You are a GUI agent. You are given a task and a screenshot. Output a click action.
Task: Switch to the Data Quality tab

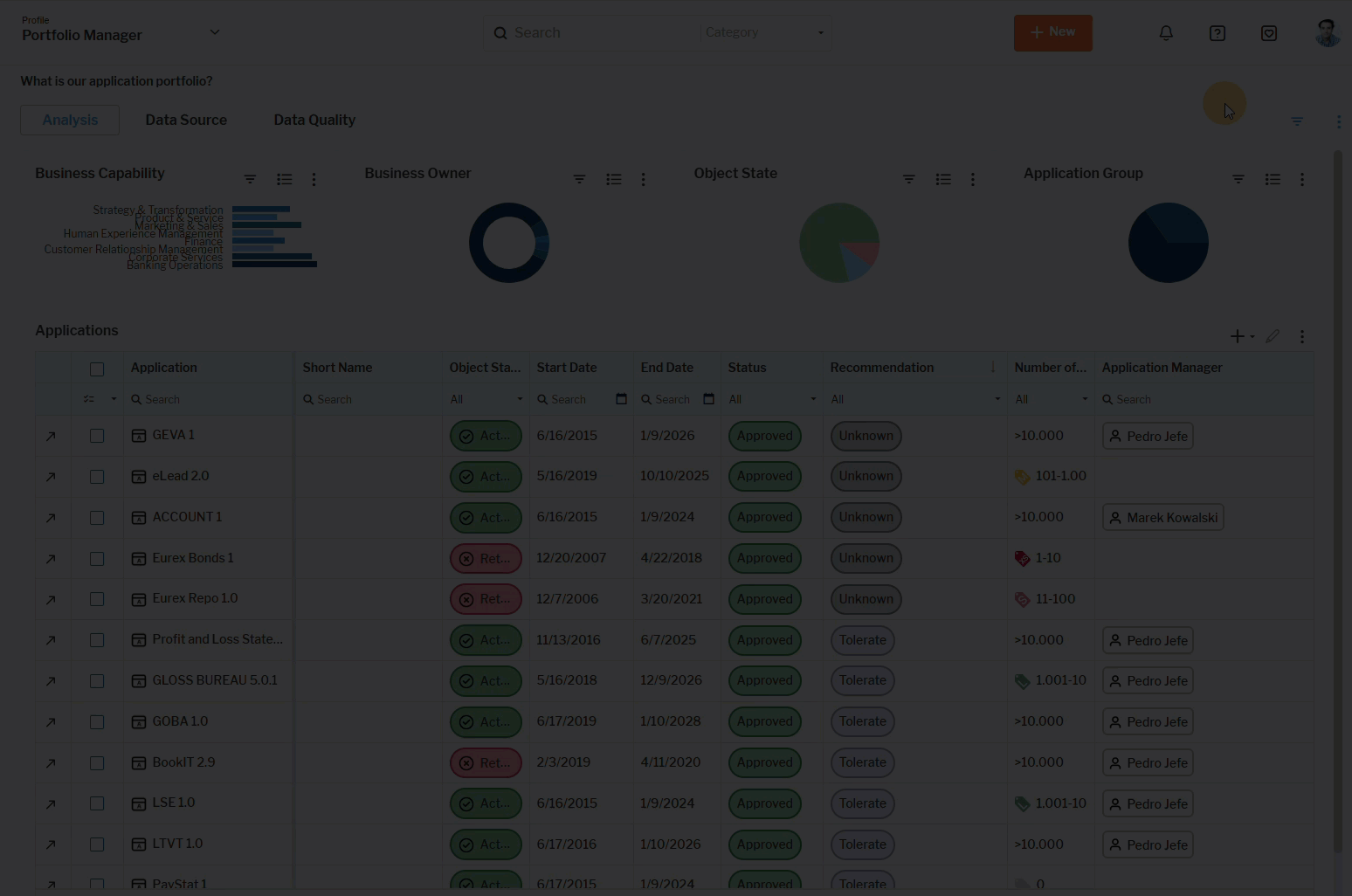(x=314, y=121)
